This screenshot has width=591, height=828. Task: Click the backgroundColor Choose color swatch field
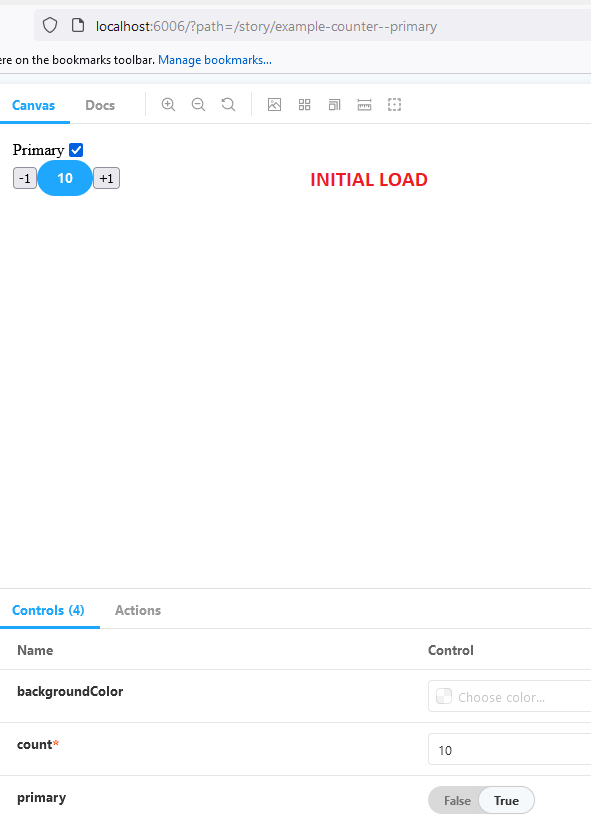click(509, 697)
